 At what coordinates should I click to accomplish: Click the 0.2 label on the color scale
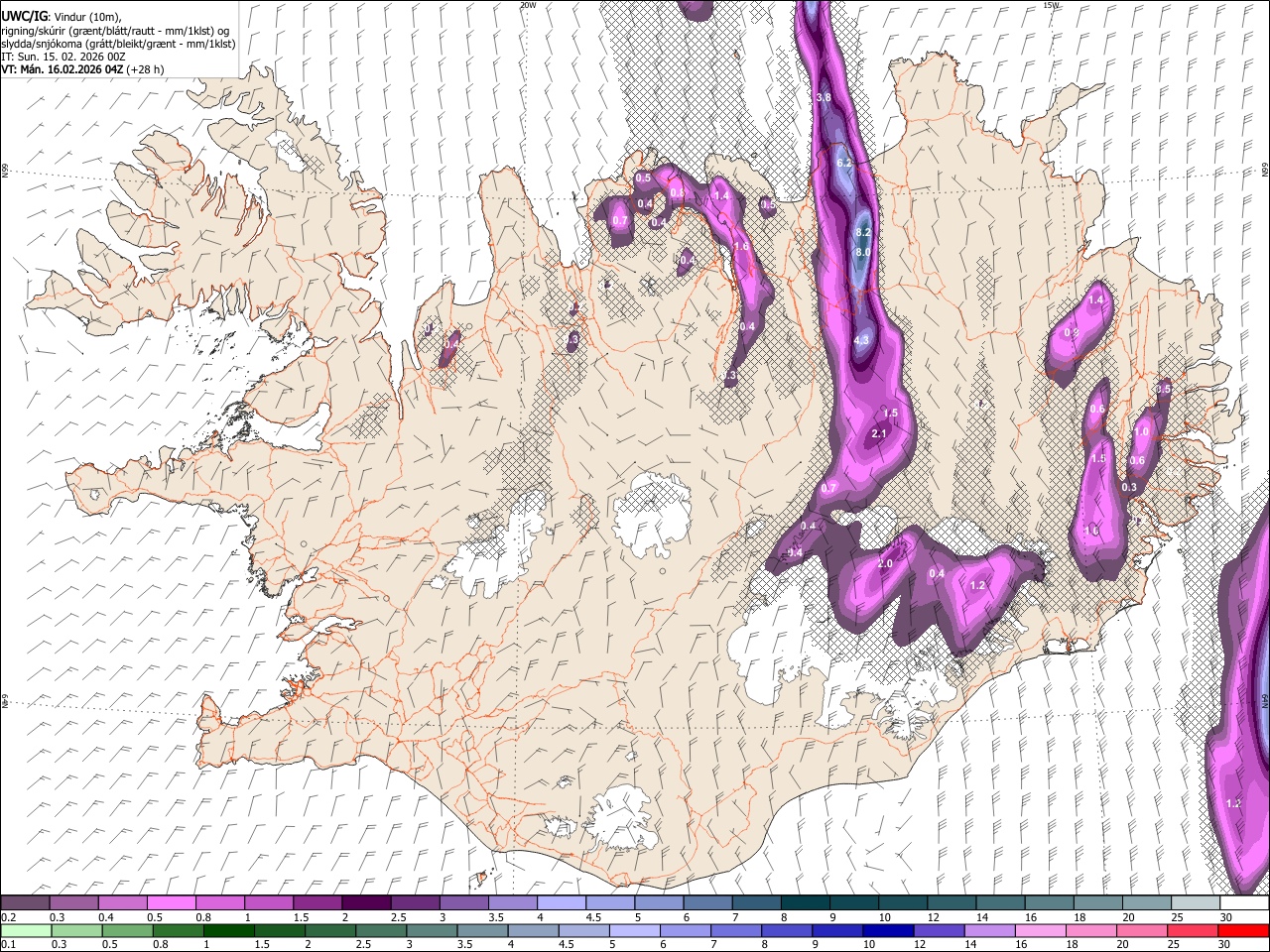pyautogui.click(x=8, y=917)
